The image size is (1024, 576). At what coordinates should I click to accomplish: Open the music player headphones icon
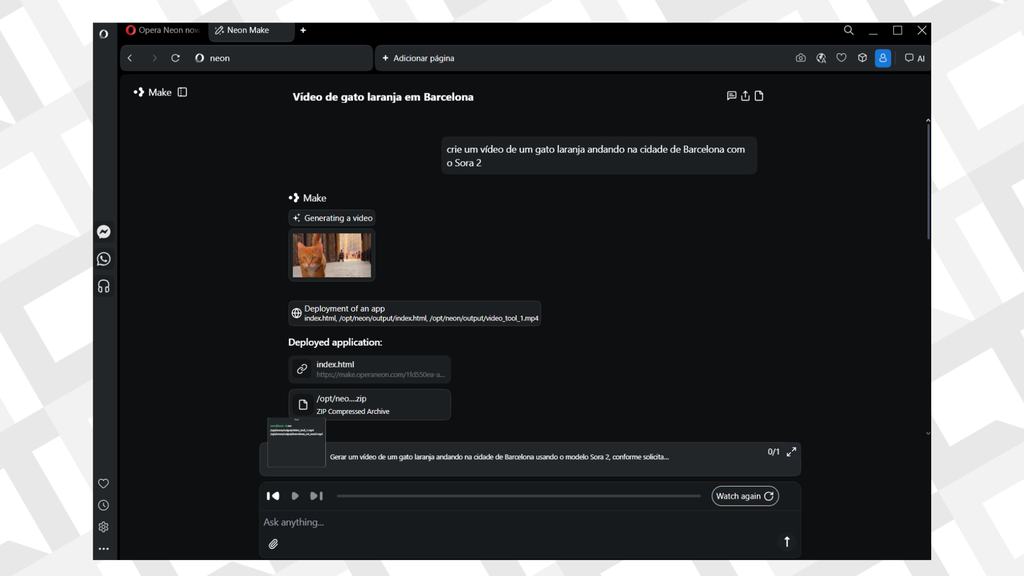[104, 286]
